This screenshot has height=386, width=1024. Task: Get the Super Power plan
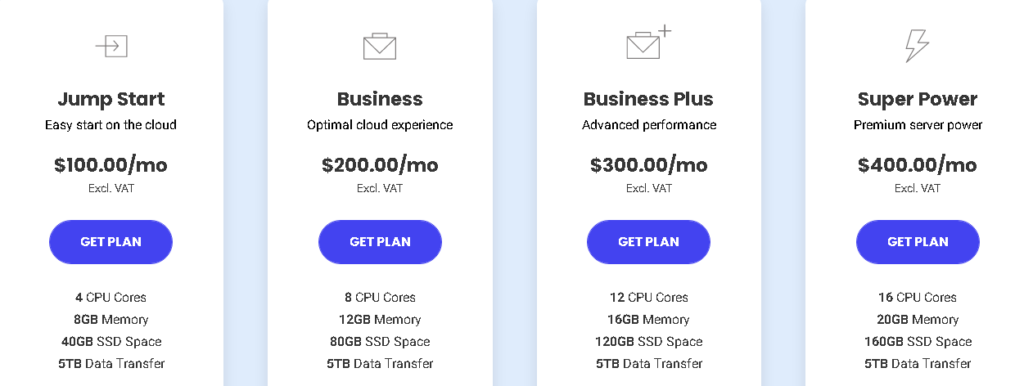click(x=918, y=242)
